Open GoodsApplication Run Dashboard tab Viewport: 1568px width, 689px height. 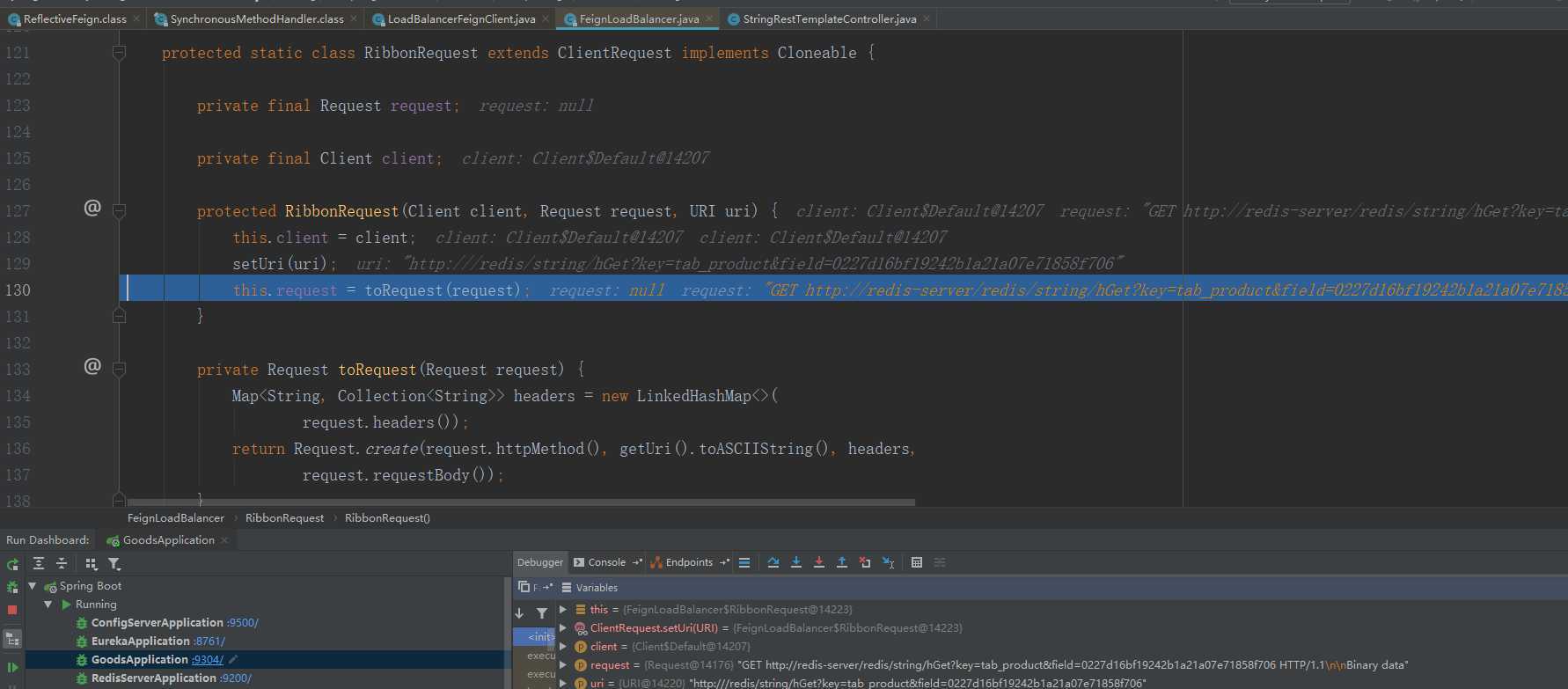tap(168, 540)
